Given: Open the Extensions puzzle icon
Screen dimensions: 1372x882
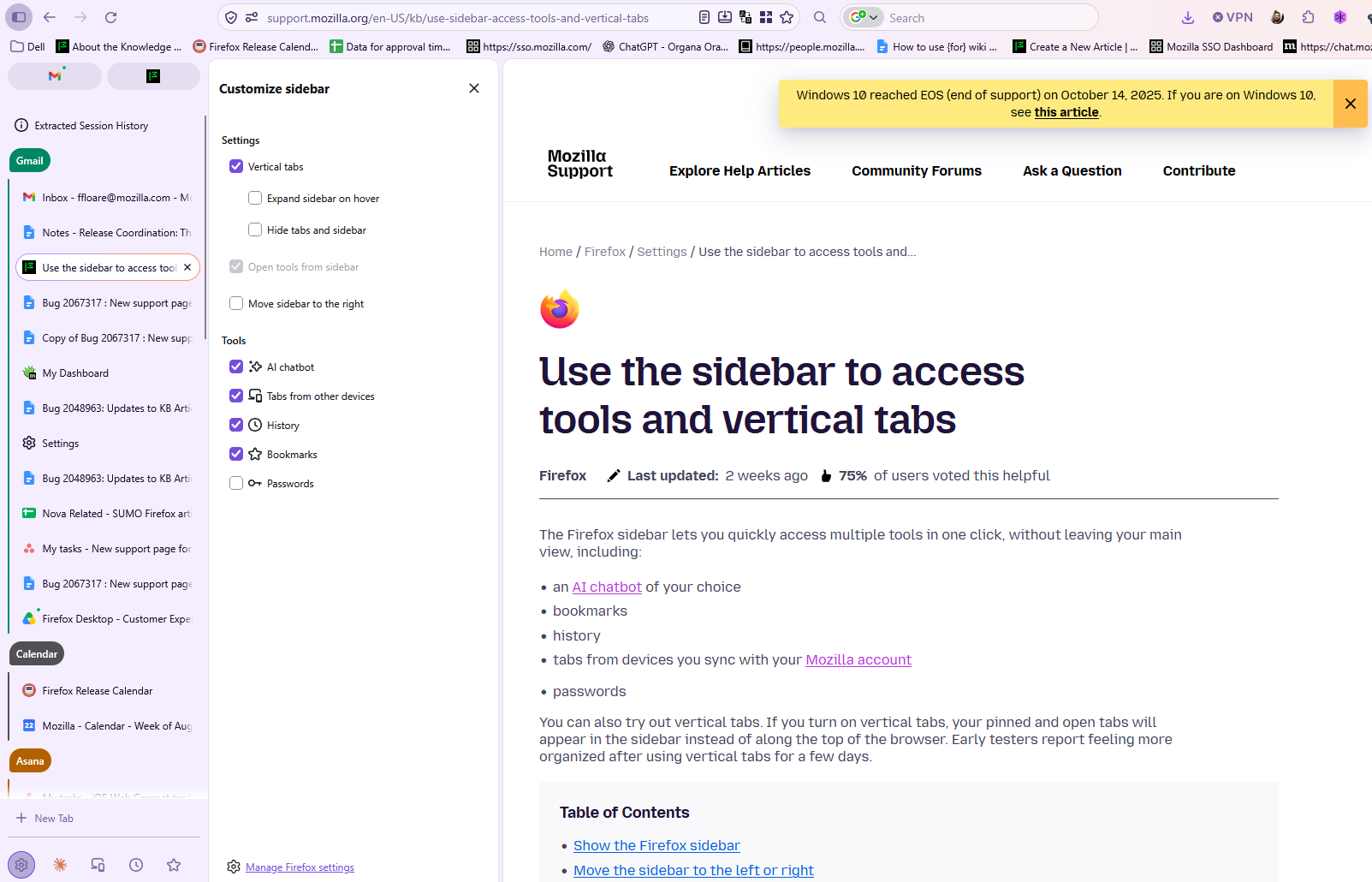Looking at the screenshot, I should coord(1309,17).
